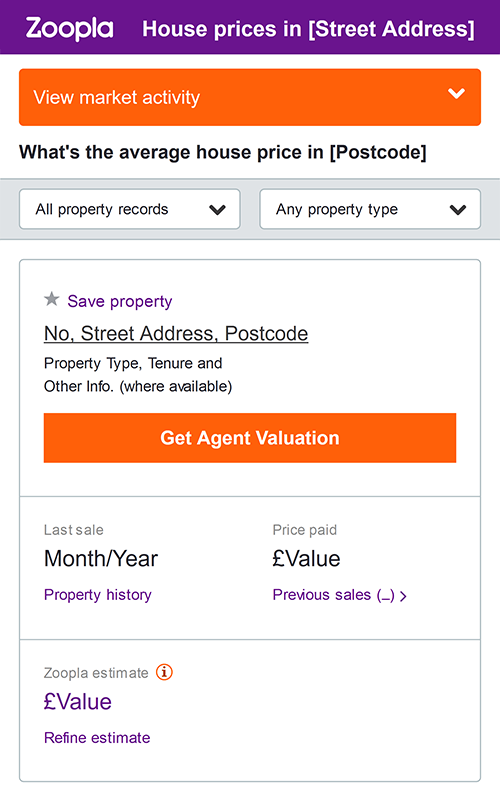
Task: Click the Zoopla logo
Action: tap(70, 29)
